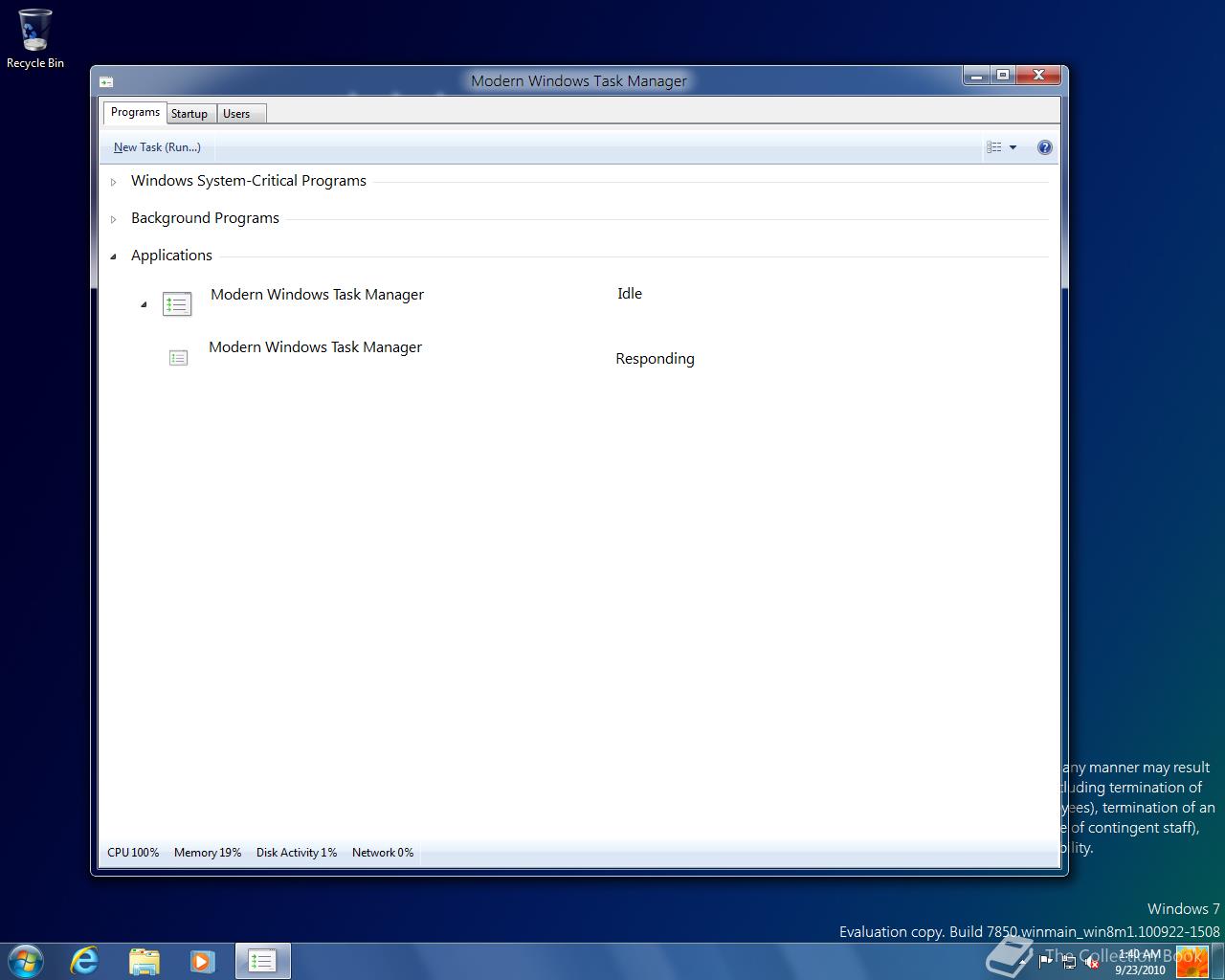Open the Recycle Bin desktop icon

pos(35,38)
